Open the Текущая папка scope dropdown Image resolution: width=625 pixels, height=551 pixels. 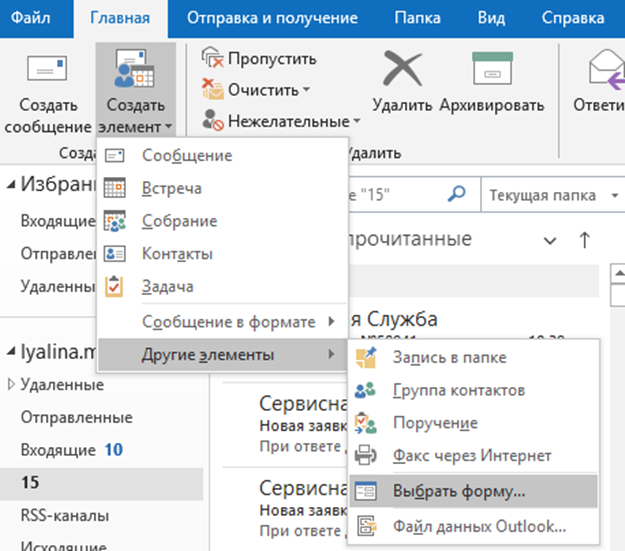[x=553, y=195]
